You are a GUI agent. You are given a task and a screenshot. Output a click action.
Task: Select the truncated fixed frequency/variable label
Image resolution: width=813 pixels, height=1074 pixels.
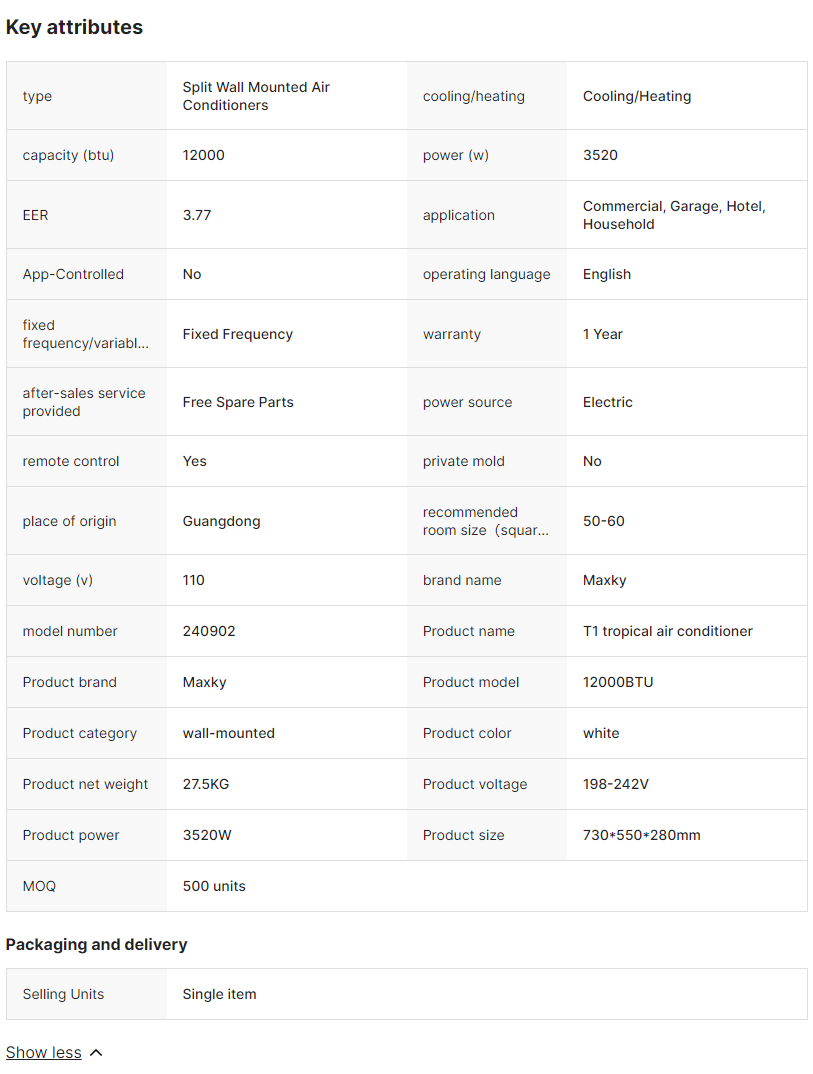(x=85, y=334)
